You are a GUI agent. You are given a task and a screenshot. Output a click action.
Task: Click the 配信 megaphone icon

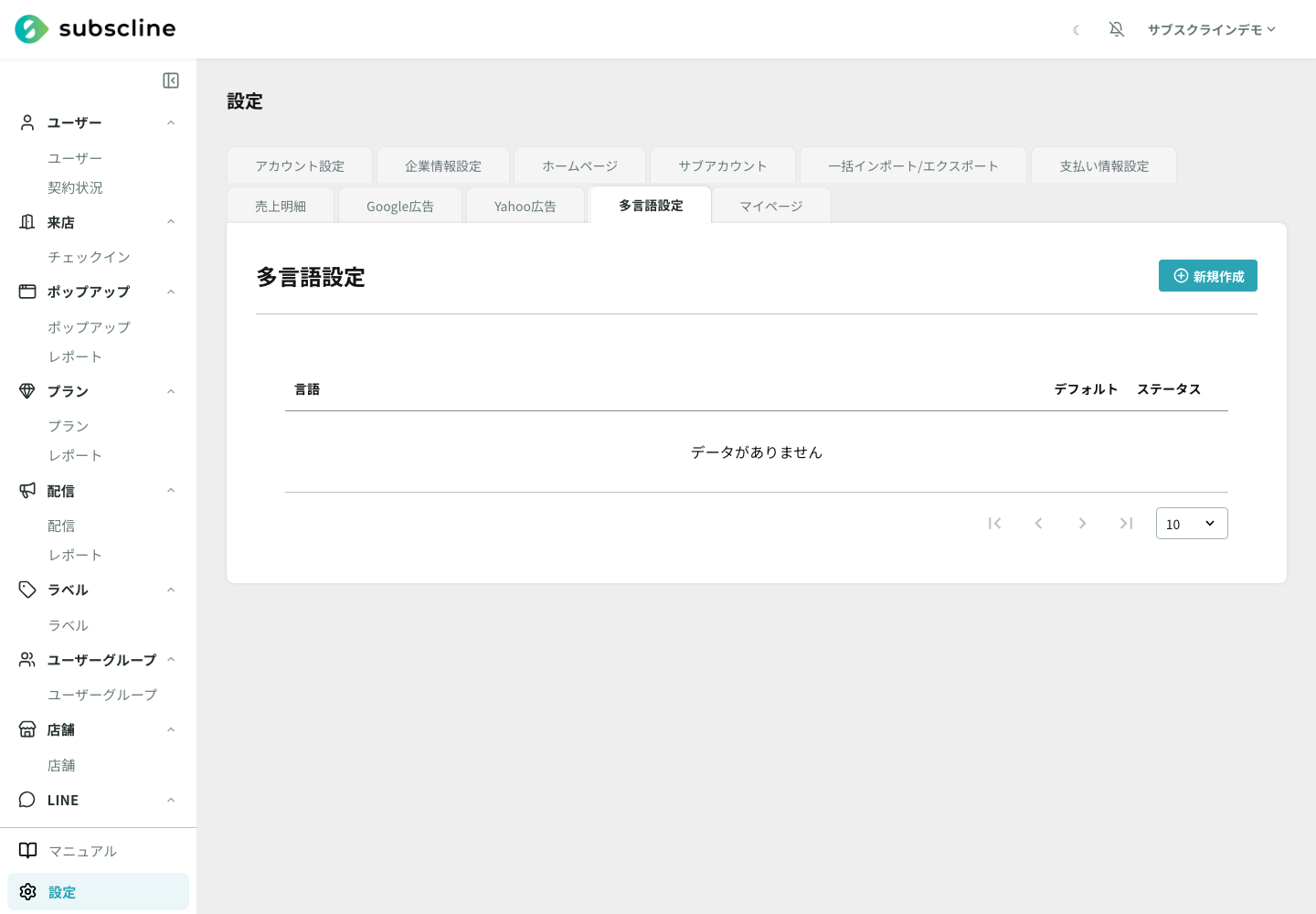(27, 491)
